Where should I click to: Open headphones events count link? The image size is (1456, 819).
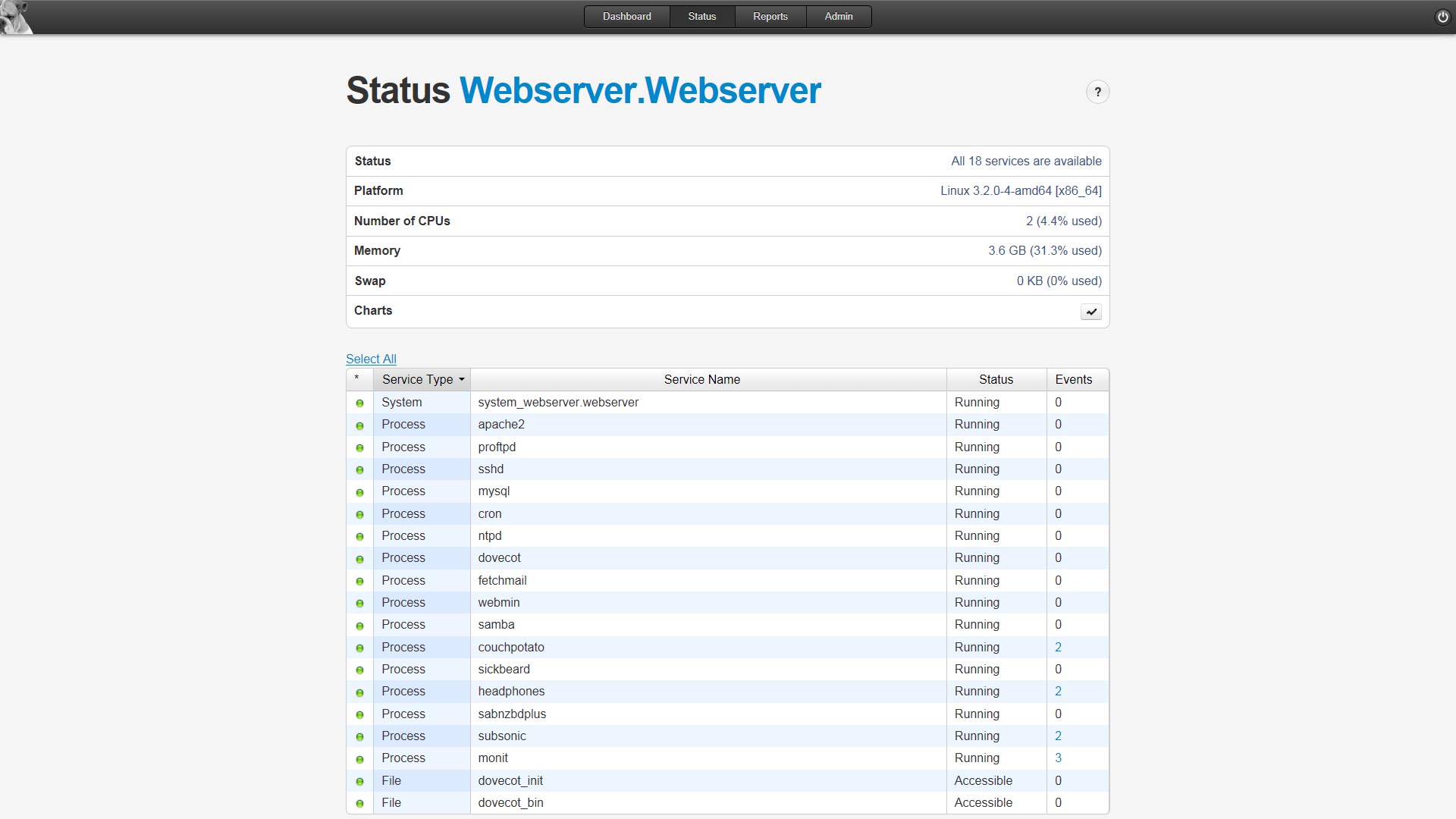[1058, 691]
